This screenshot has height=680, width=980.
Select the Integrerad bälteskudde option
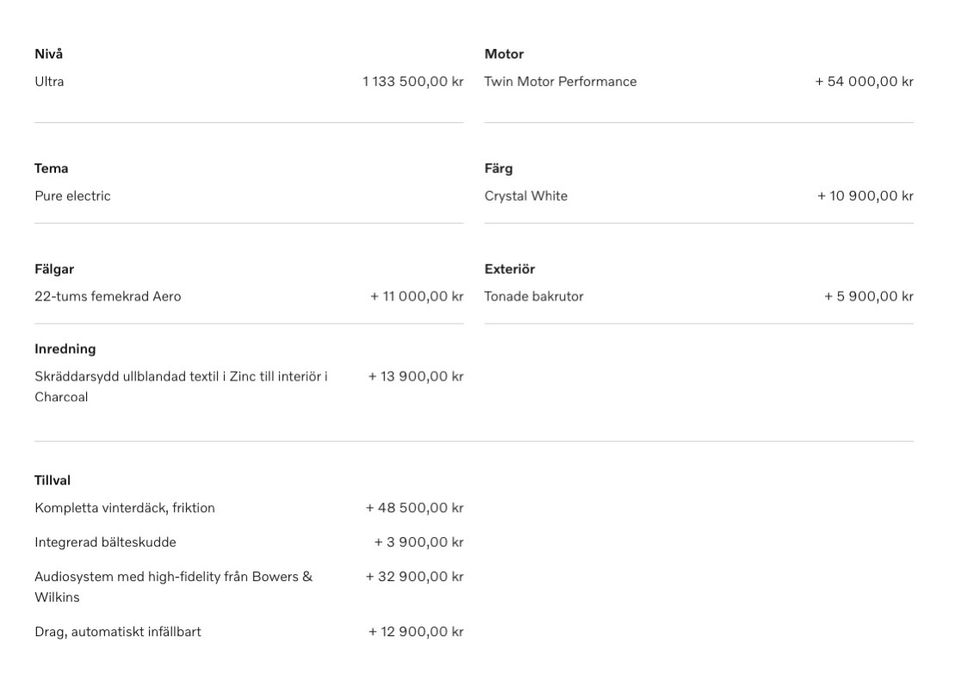click(105, 543)
